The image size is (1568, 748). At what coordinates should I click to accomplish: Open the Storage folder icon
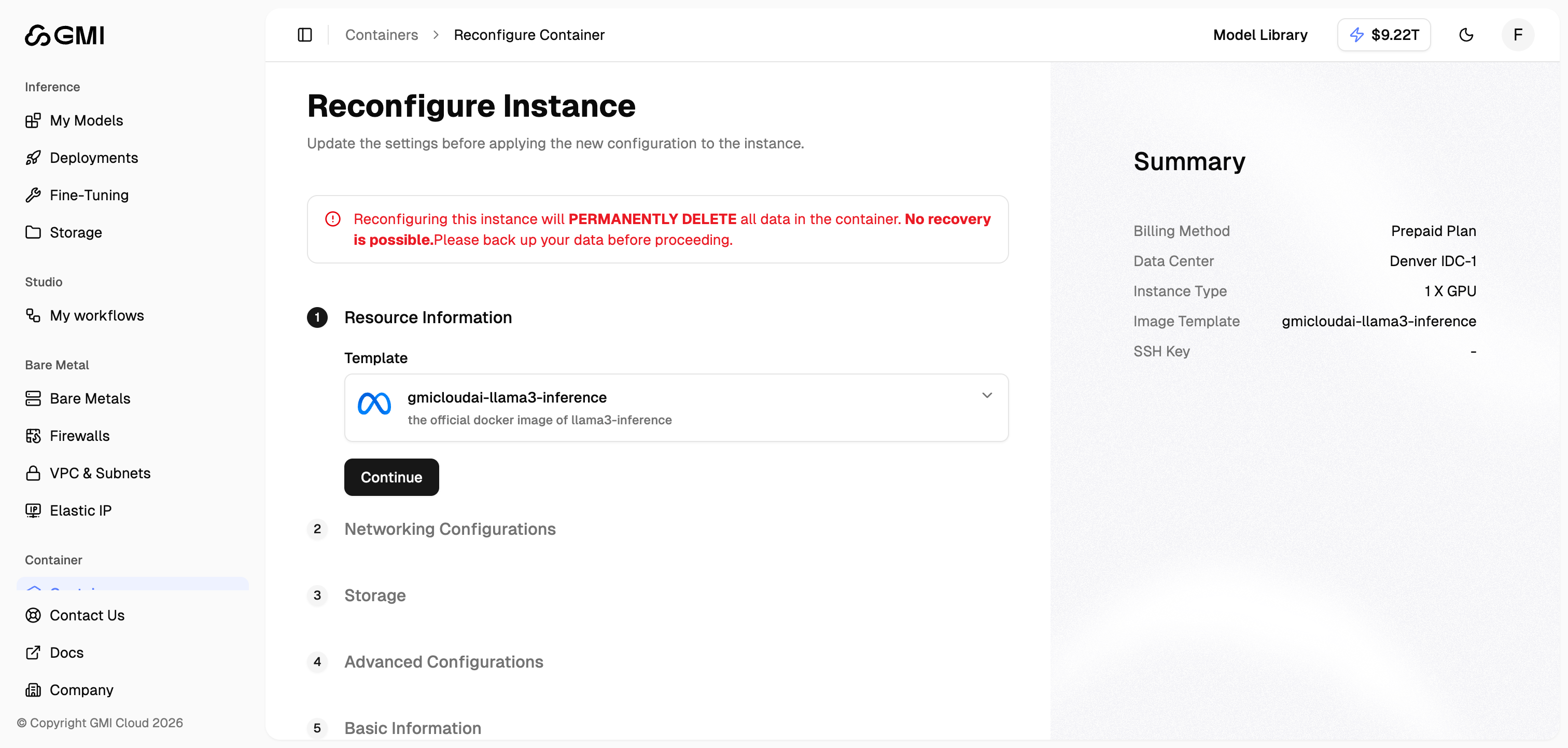pos(34,232)
